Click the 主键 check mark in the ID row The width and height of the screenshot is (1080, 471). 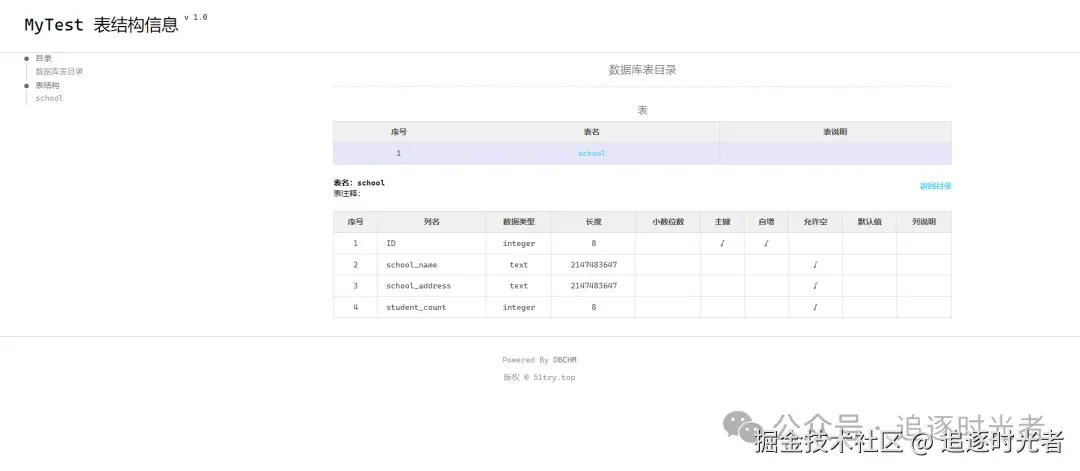(x=722, y=244)
